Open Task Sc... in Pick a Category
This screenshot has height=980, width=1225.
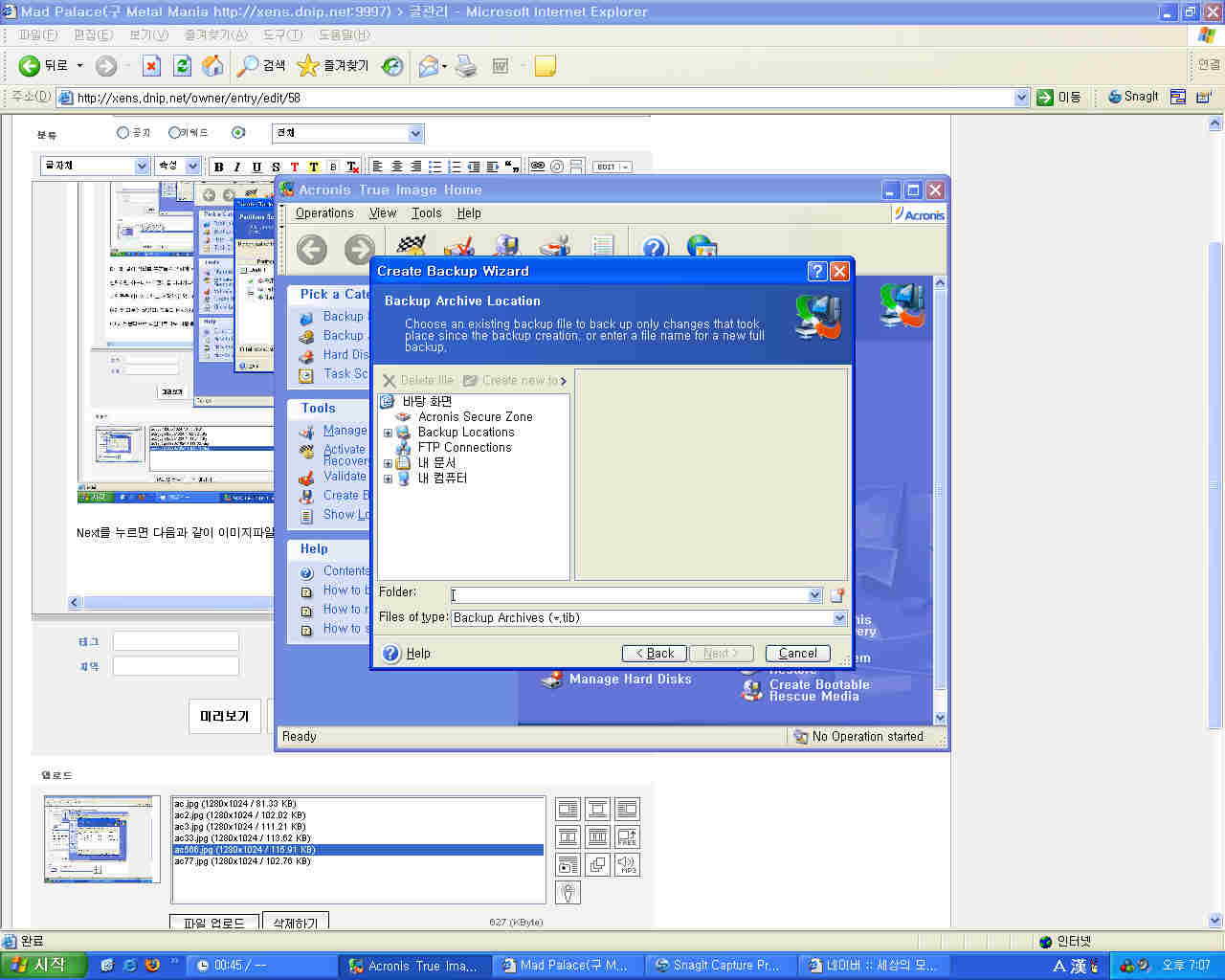[334, 374]
